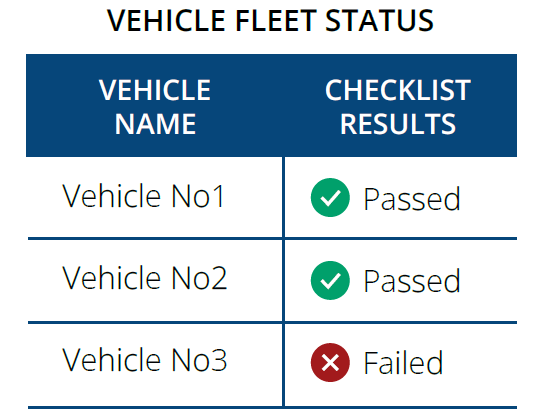This screenshot has width=536, height=417.
Task: Click the bottom border under Vehicle No3
Action: (x=272, y=407)
